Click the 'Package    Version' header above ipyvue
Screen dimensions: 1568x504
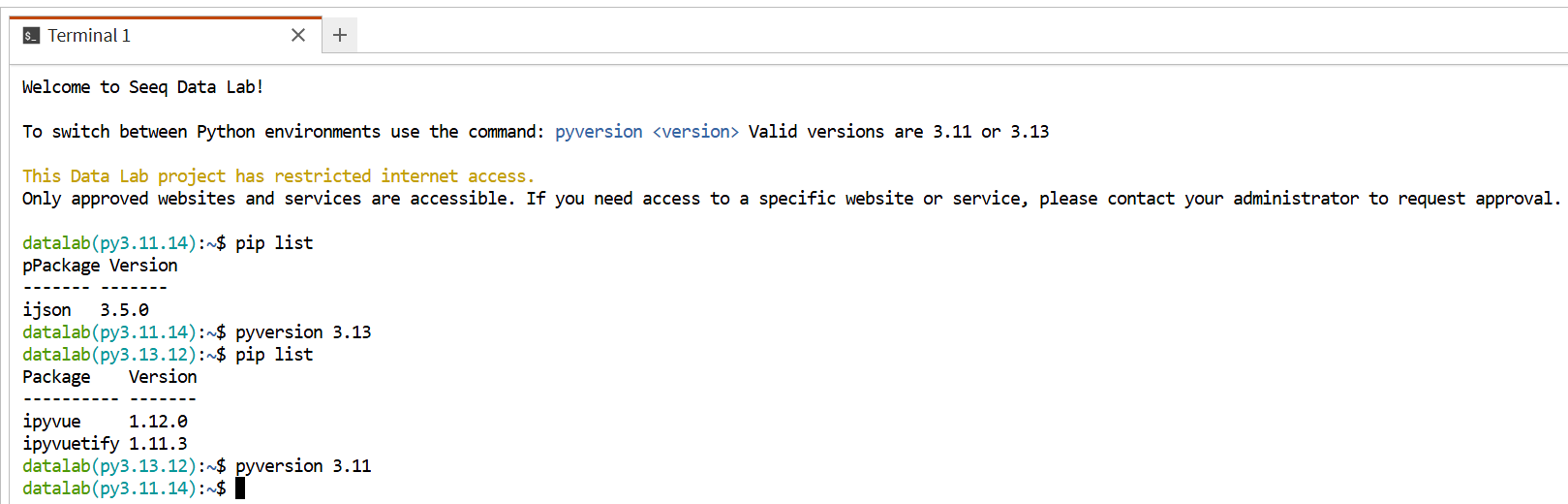coord(109,377)
